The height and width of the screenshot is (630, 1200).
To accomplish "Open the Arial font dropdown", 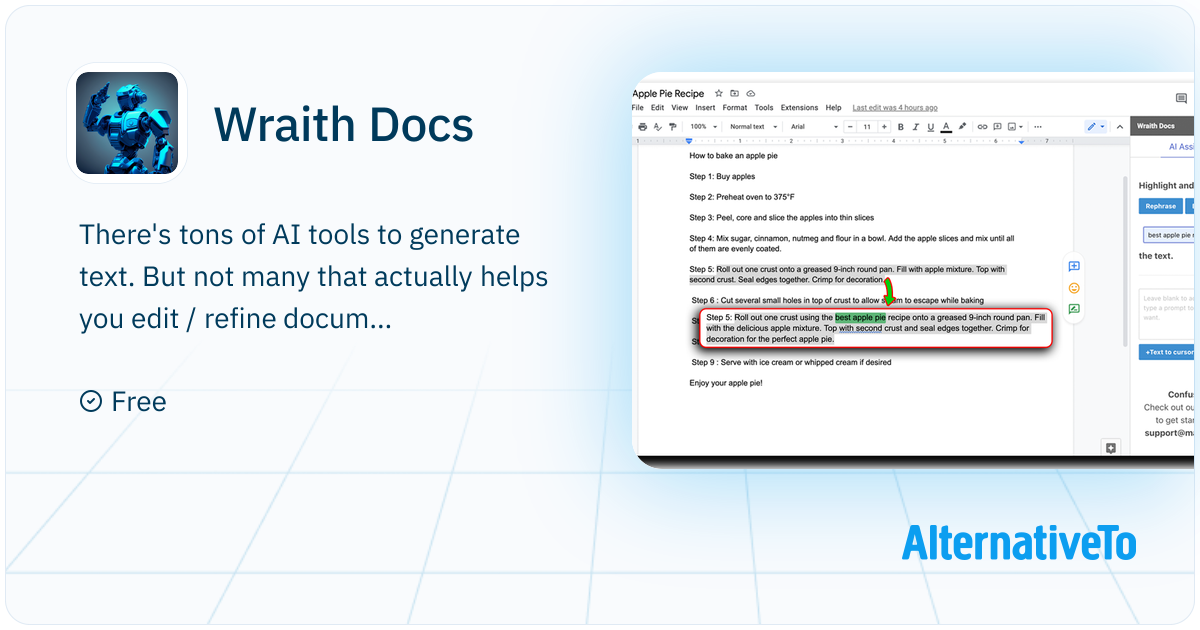I will coord(814,127).
